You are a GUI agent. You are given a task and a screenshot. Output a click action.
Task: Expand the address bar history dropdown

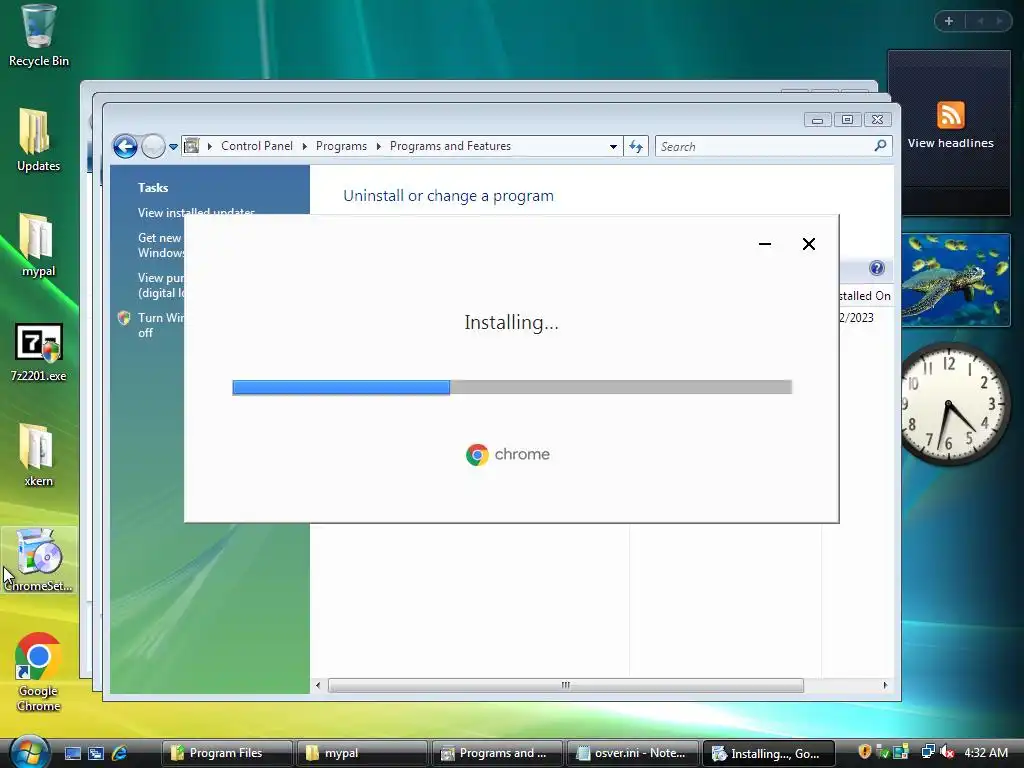point(613,146)
